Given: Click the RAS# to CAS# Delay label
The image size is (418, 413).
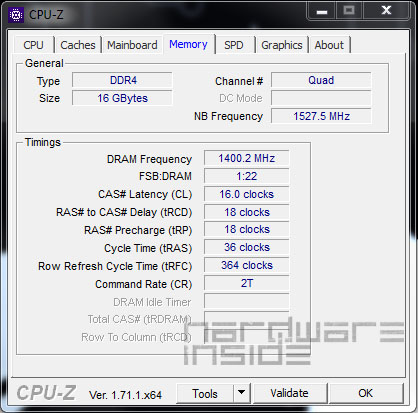Looking at the screenshot, I should (x=124, y=212).
